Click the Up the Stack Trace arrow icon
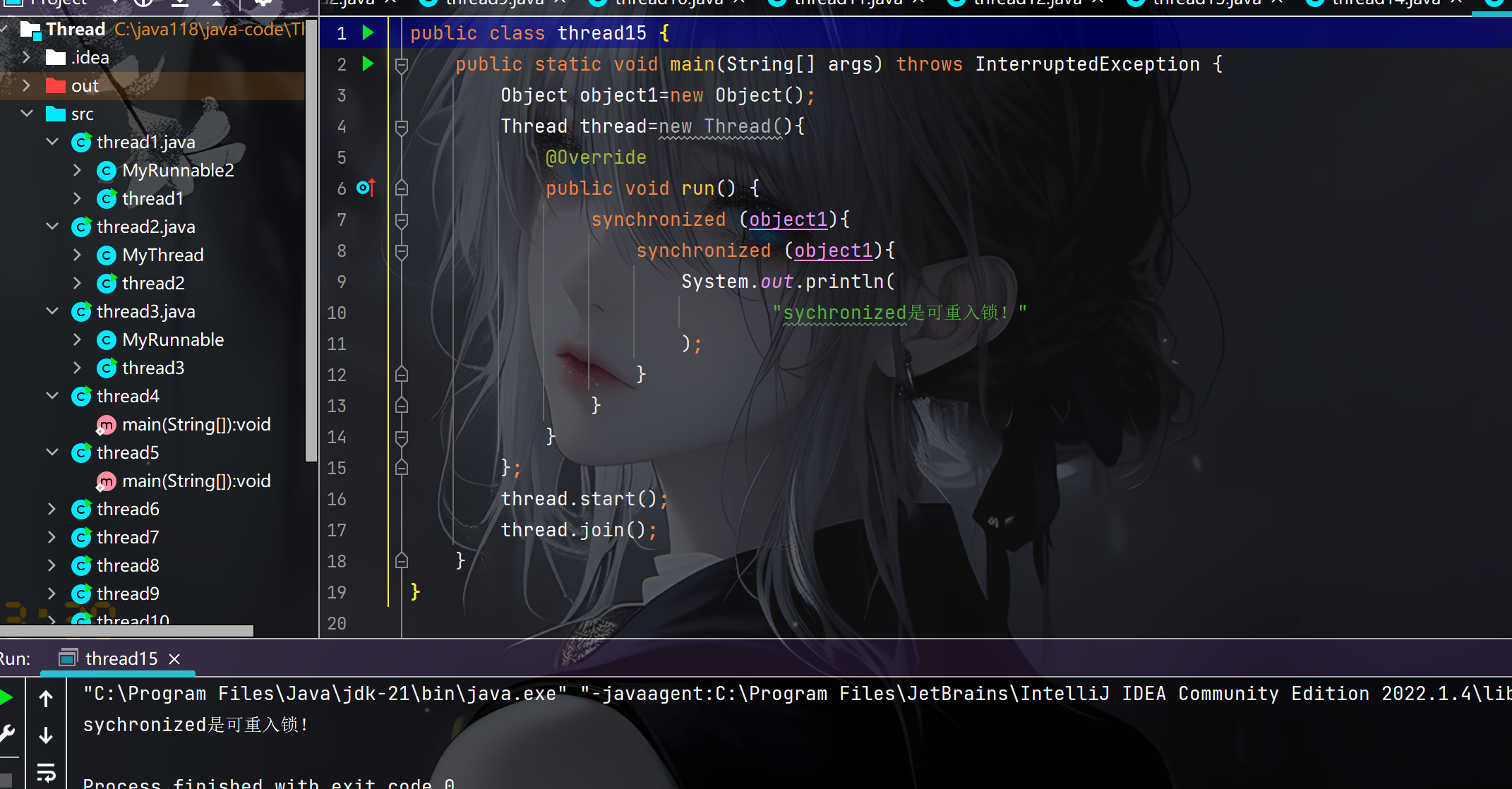1512x789 pixels. coord(46,698)
